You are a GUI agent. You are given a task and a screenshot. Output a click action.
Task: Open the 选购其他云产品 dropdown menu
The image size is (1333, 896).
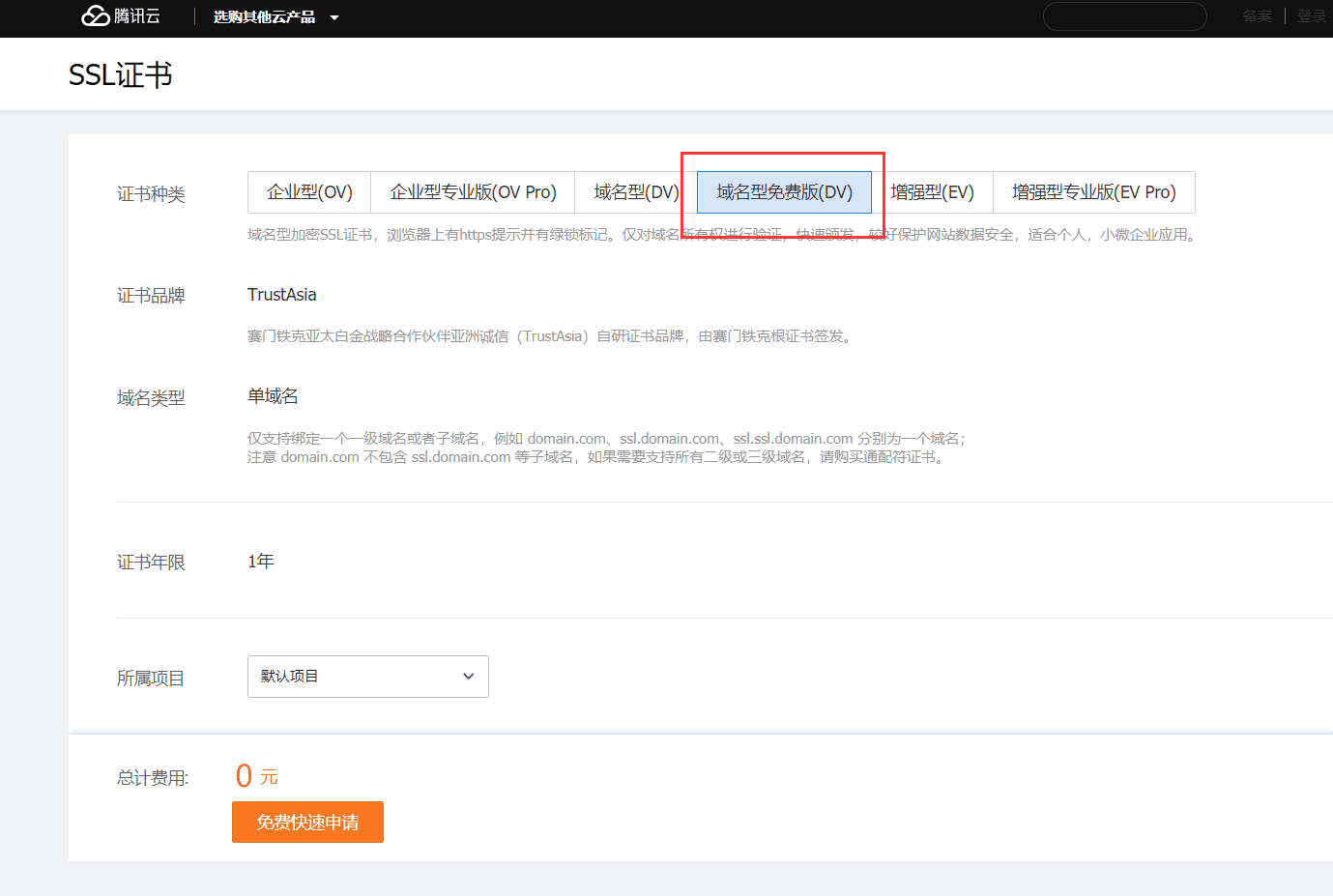(275, 17)
